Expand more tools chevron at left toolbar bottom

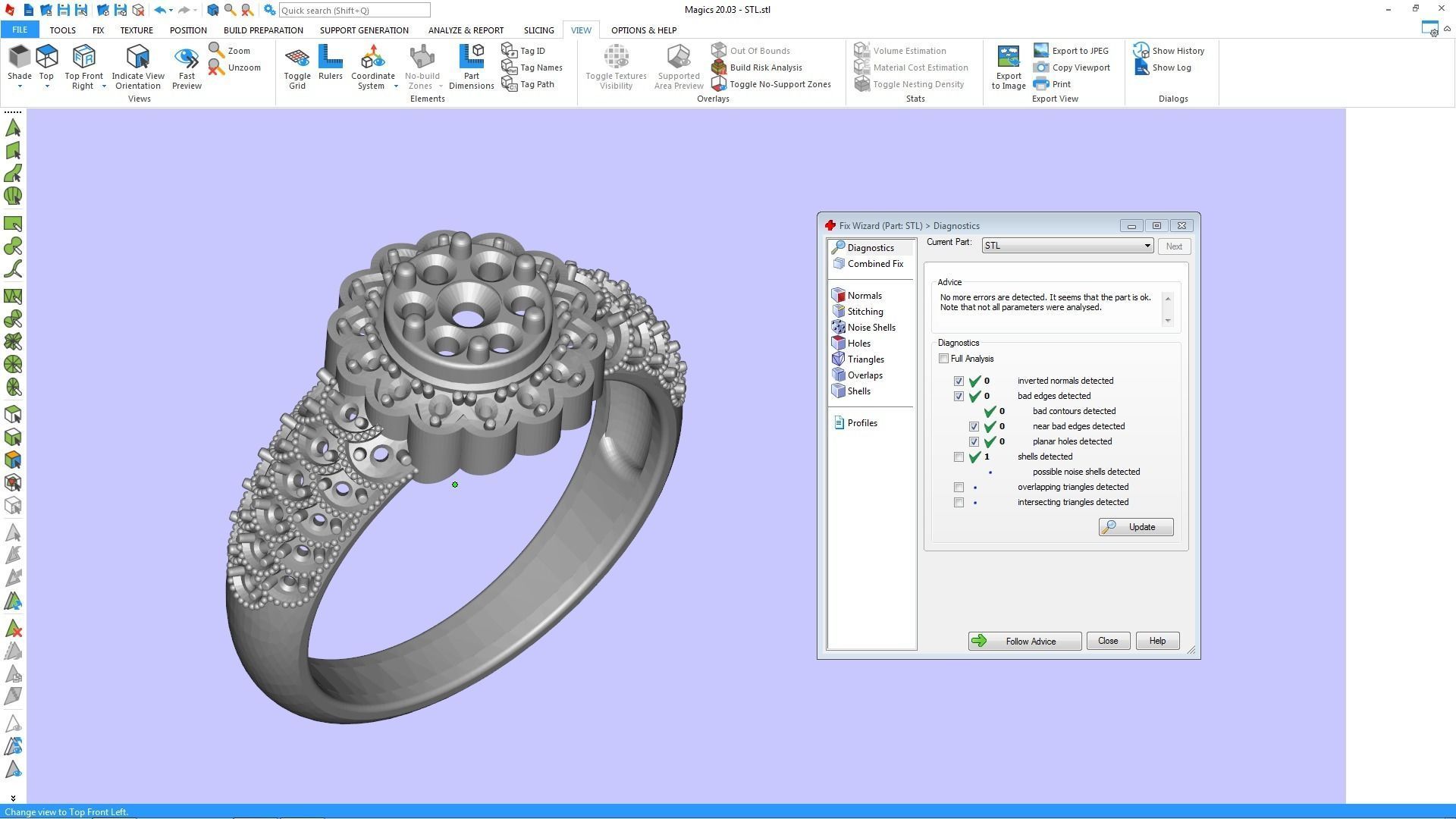(x=13, y=798)
